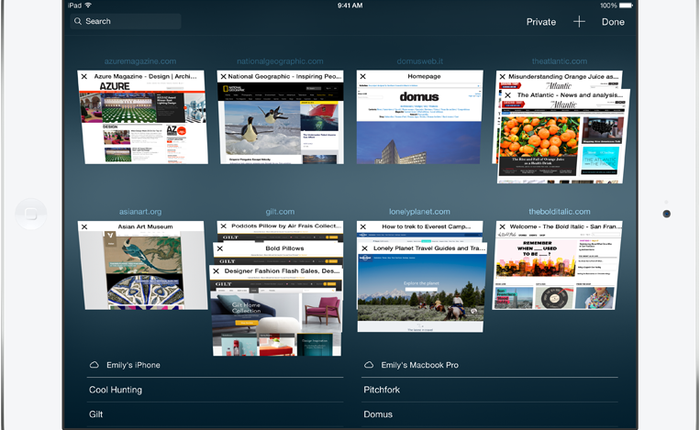Viewport: 700px width, 430px height.
Task: Click the azuremagazine.com group label
Action: tap(140, 61)
